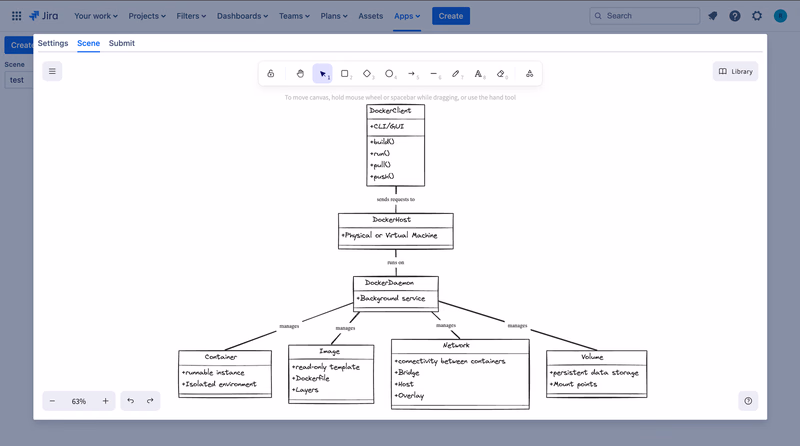
Task: Expand the Teams dropdown
Action: 294,16
